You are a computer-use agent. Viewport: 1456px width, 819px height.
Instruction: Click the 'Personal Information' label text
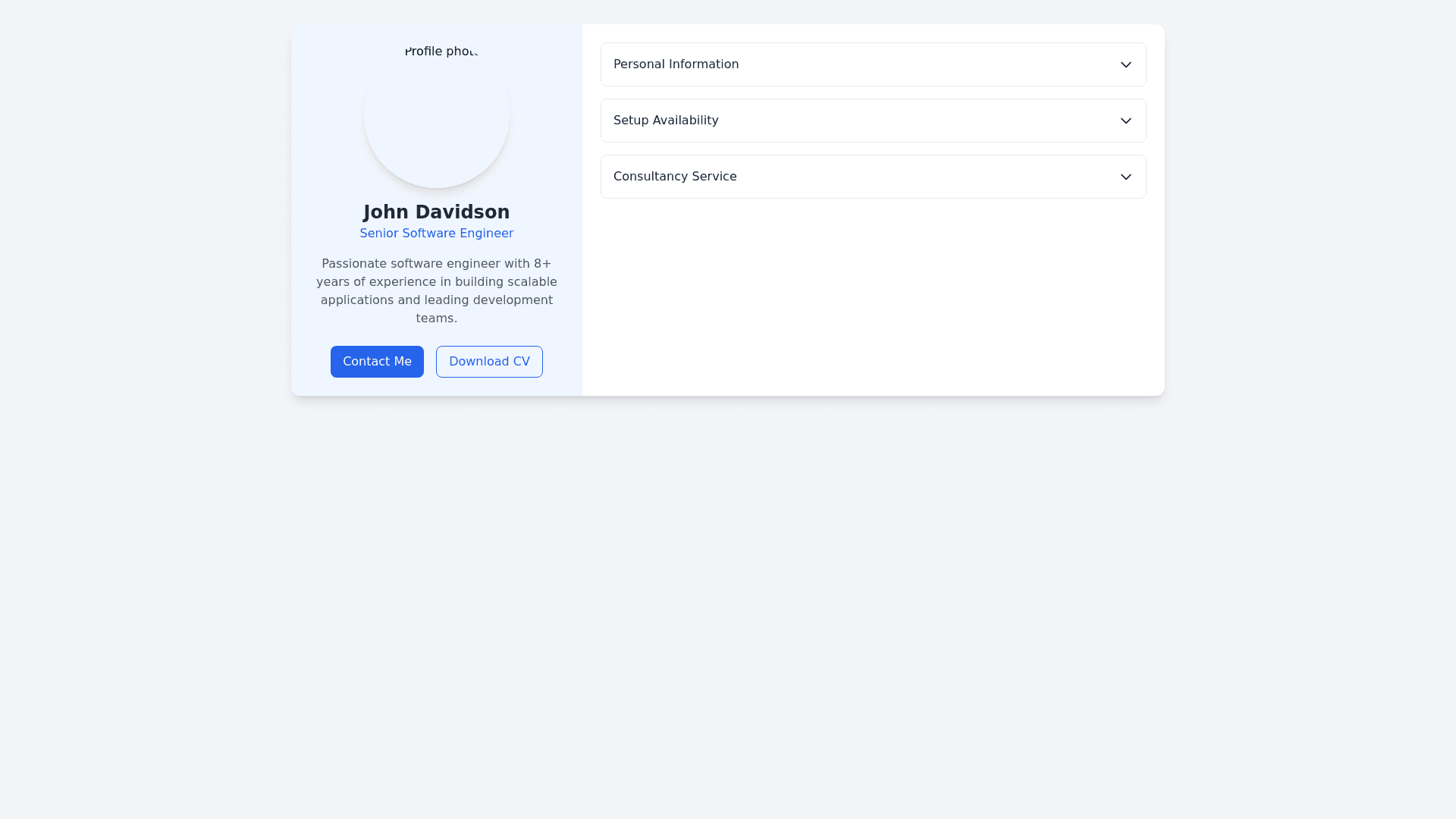676,64
